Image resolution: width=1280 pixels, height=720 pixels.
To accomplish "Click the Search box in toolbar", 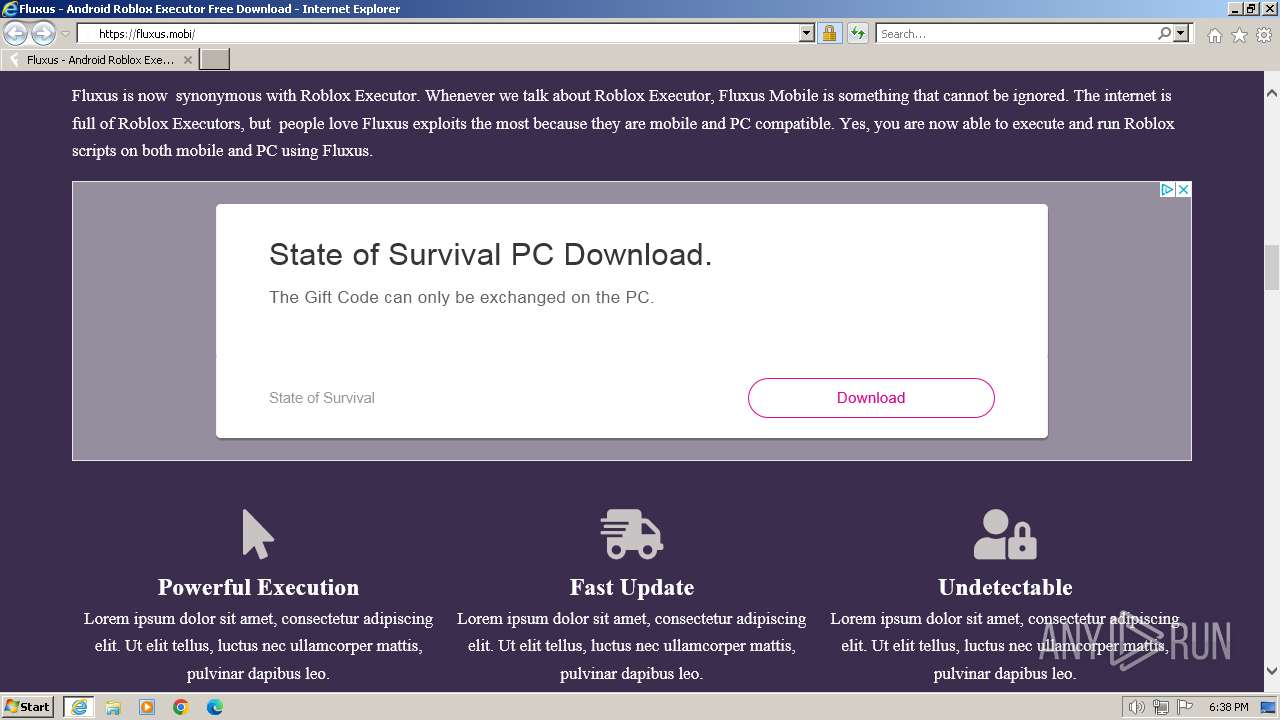I will click(1016, 34).
